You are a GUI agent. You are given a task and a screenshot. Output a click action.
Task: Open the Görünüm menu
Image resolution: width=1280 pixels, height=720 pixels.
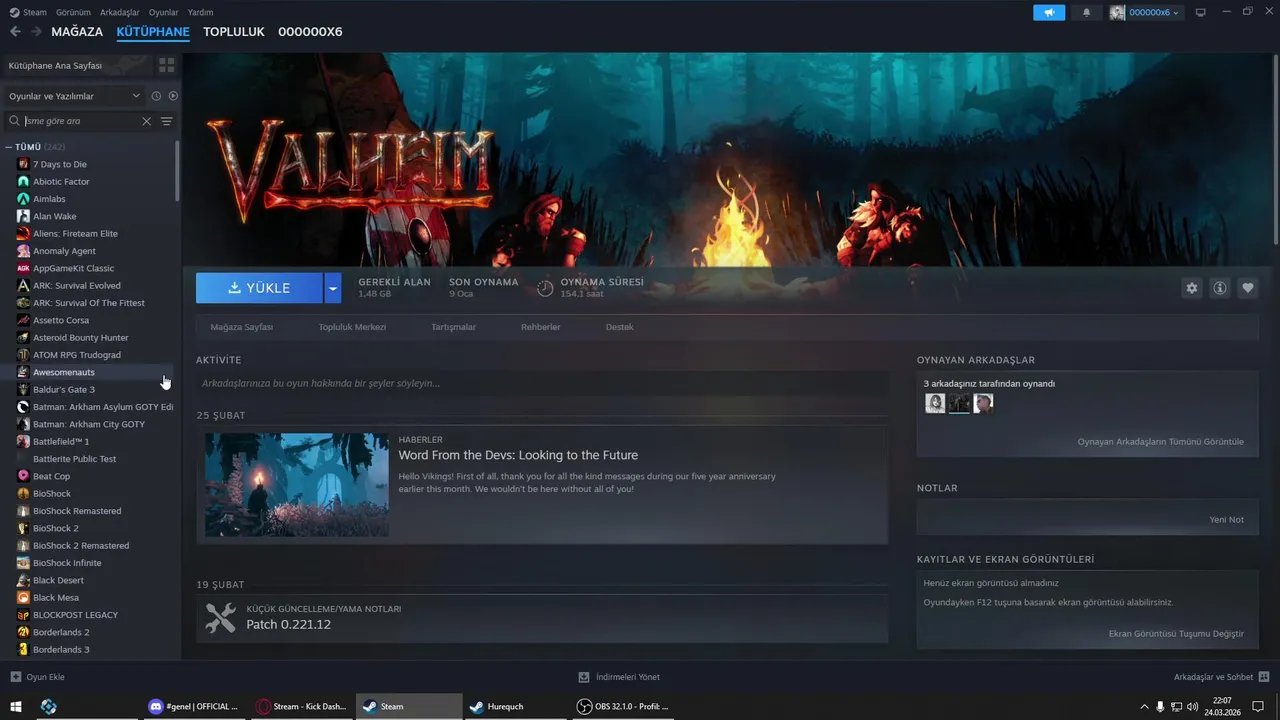(73, 12)
